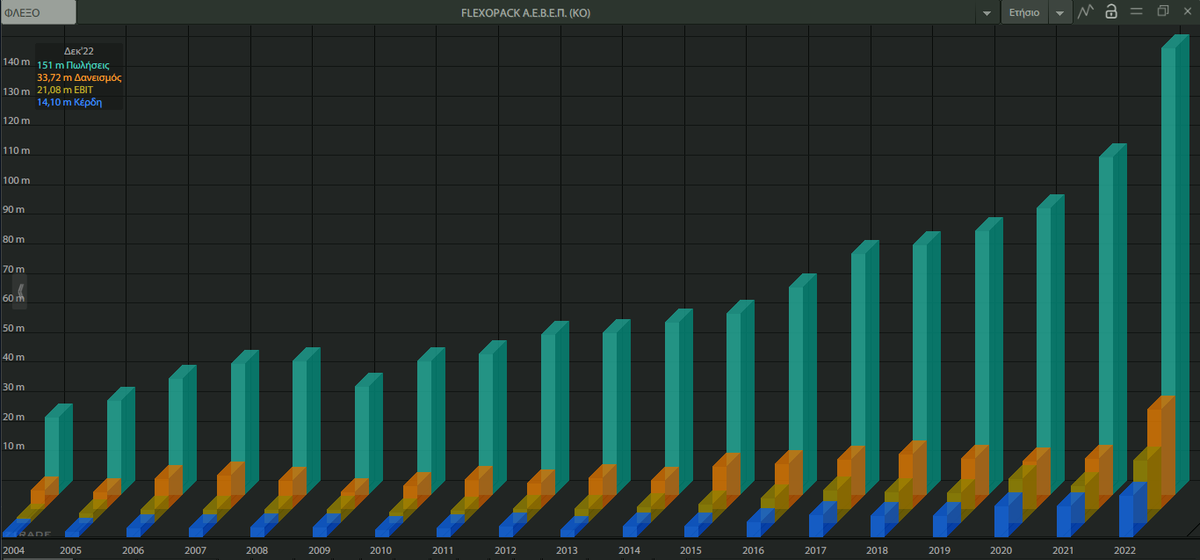Screen dimensions: 1200x560
Task: Click the 100 m value axis label
Action: pyautogui.click(x=17, y=181)
